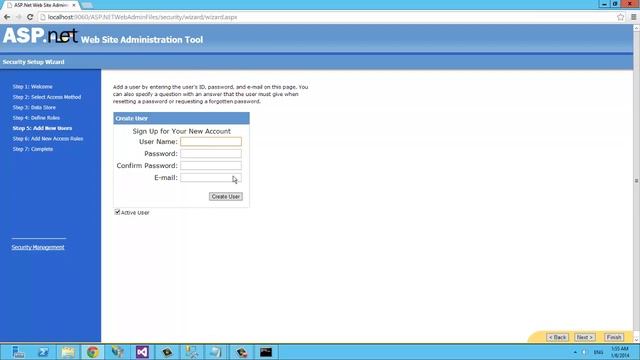Viewport: 640px width, 360px height.
Task: Select Step 4: Define Roles
Action: click(36, 118)
